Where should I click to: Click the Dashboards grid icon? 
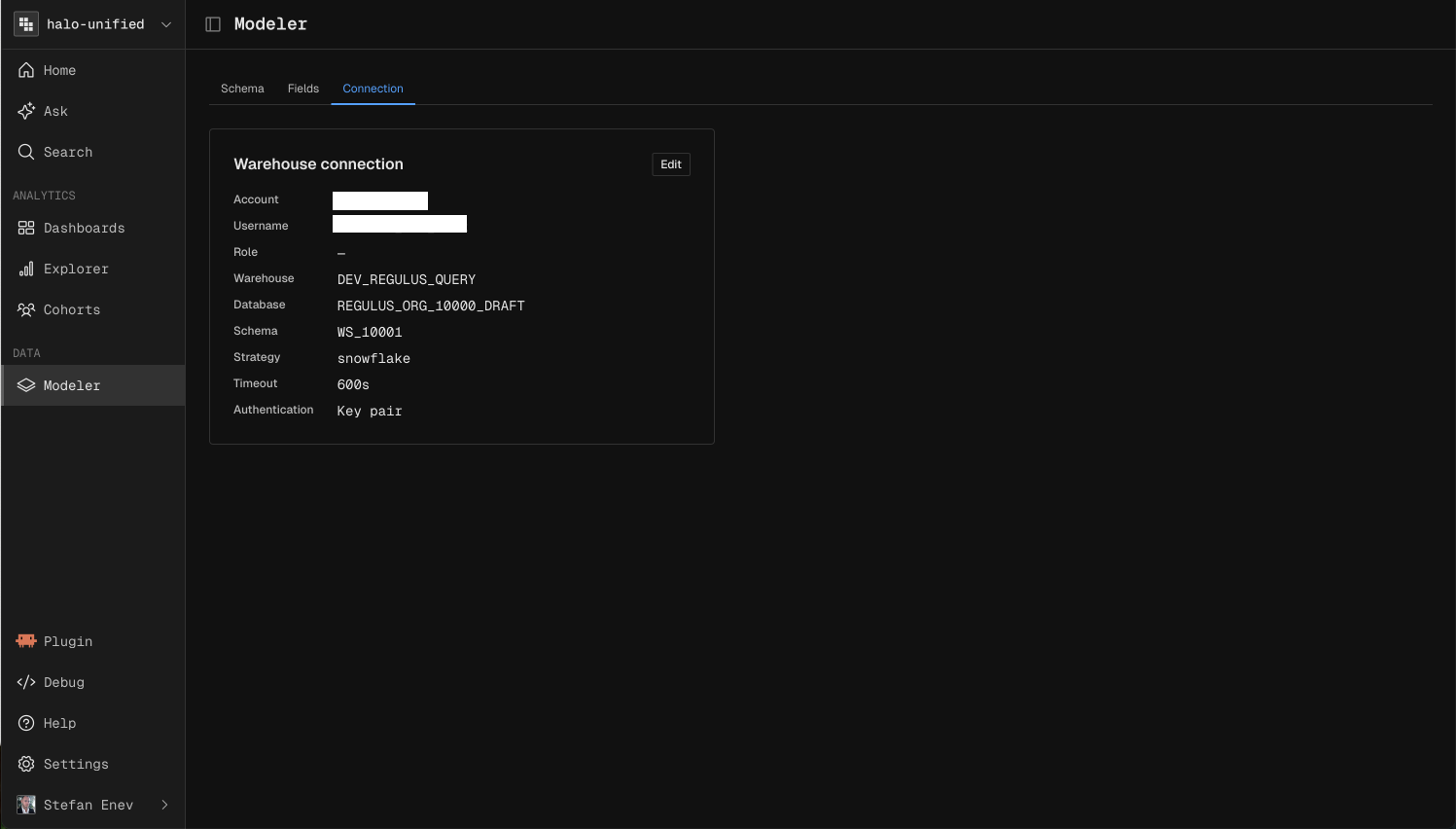[x=26, y=228]
